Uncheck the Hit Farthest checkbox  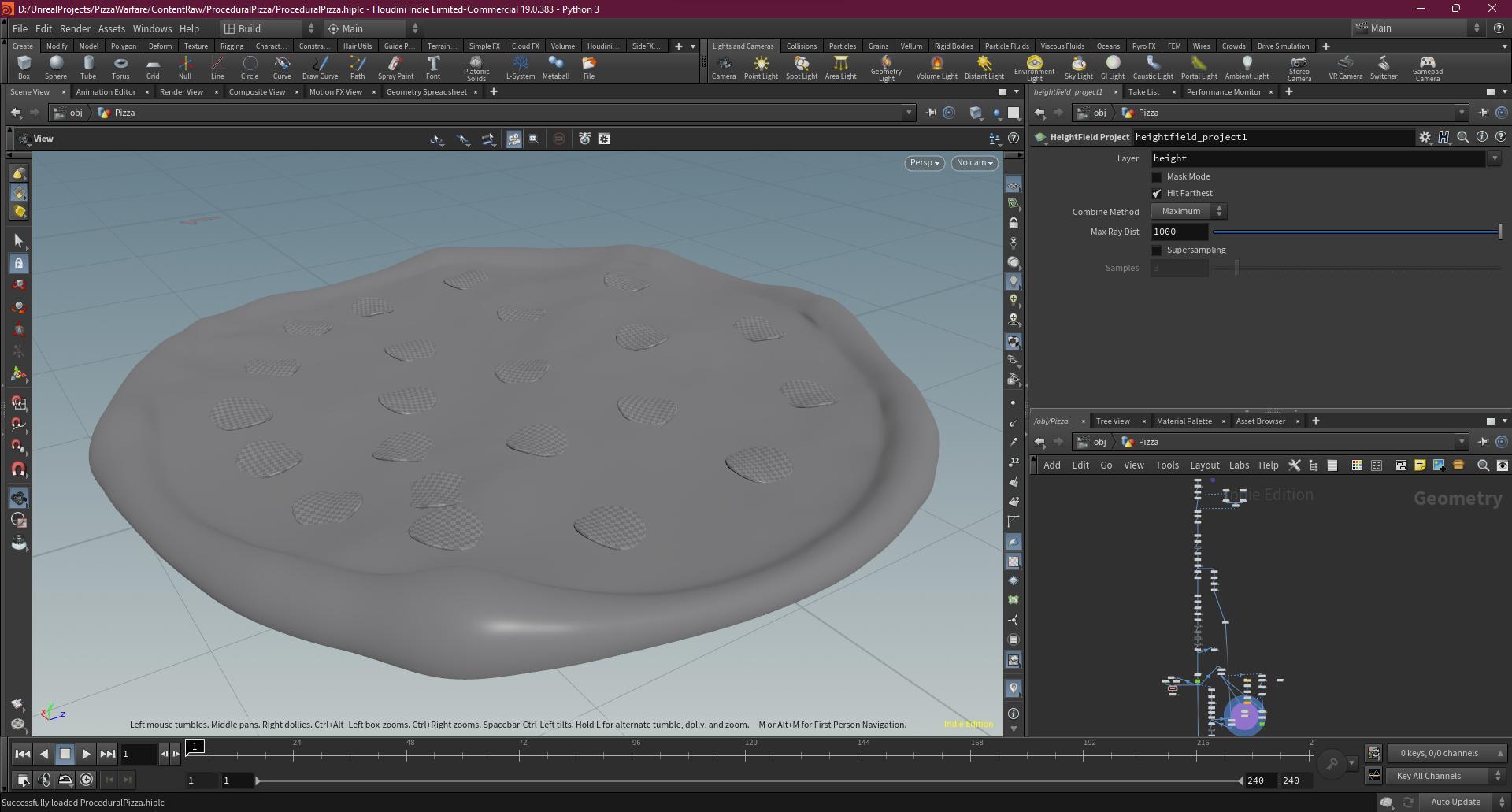(1157, 194)
